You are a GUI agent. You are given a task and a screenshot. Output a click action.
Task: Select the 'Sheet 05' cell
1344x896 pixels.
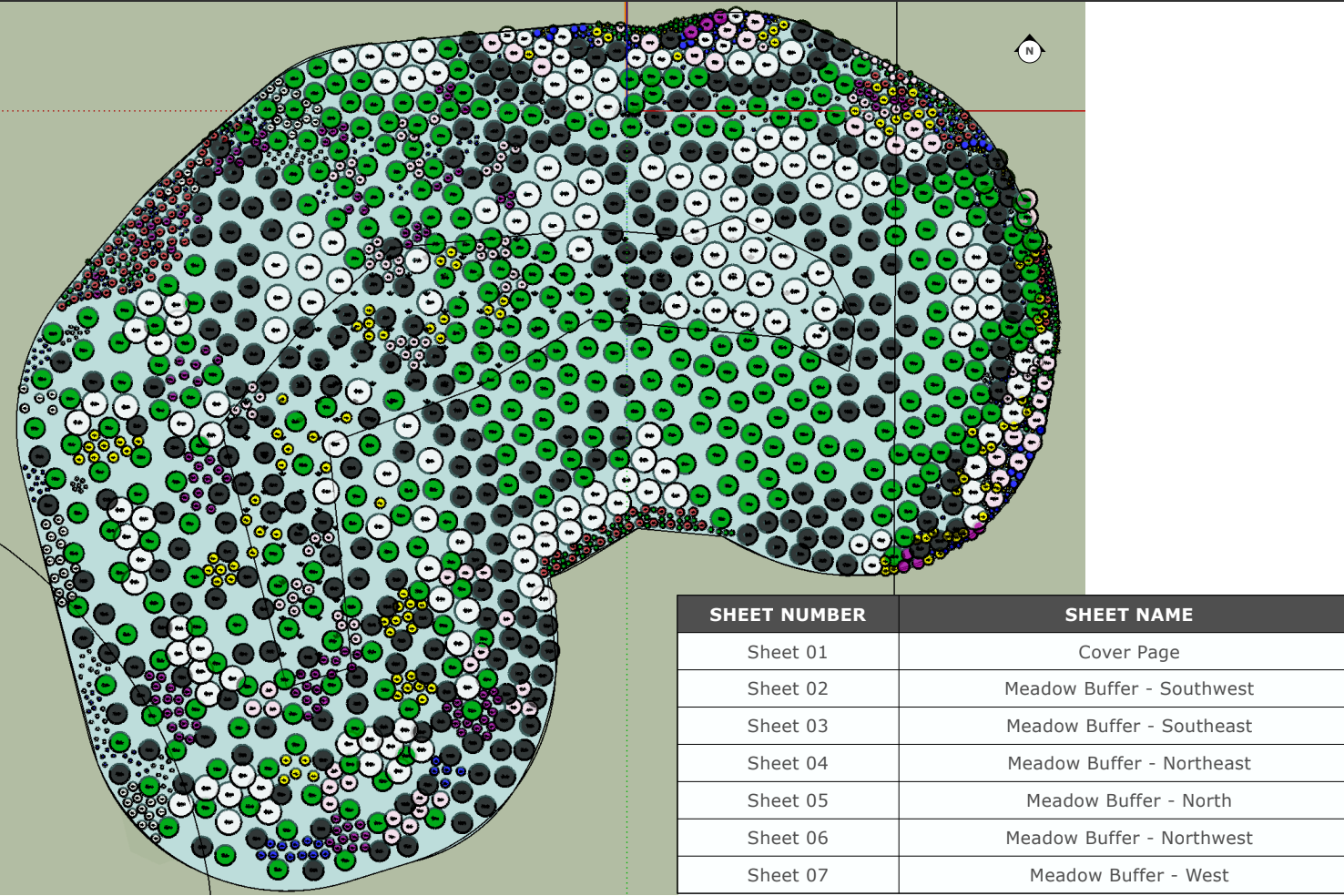click(x=788, y=800)
